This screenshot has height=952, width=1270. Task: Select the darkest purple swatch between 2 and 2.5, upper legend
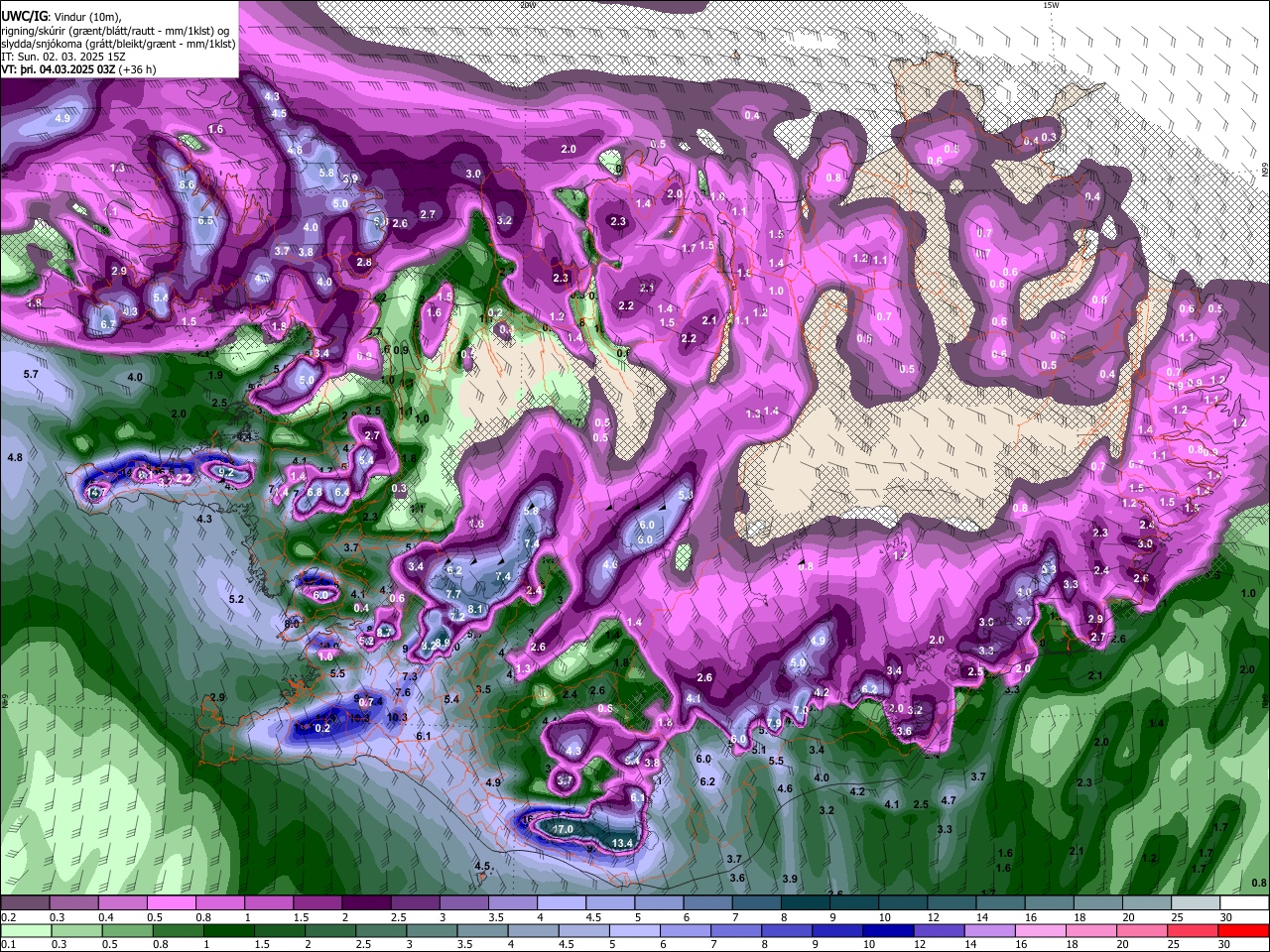pyautogui.click(x=366, y=903)
